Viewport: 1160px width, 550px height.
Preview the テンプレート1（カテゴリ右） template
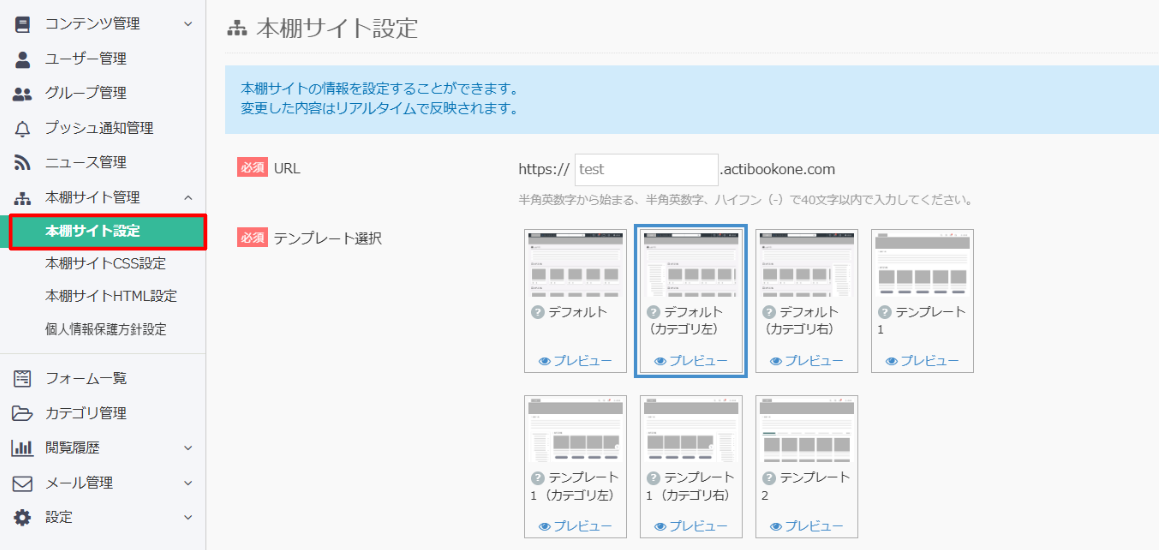pyautogui.click(x=691, y=526)
